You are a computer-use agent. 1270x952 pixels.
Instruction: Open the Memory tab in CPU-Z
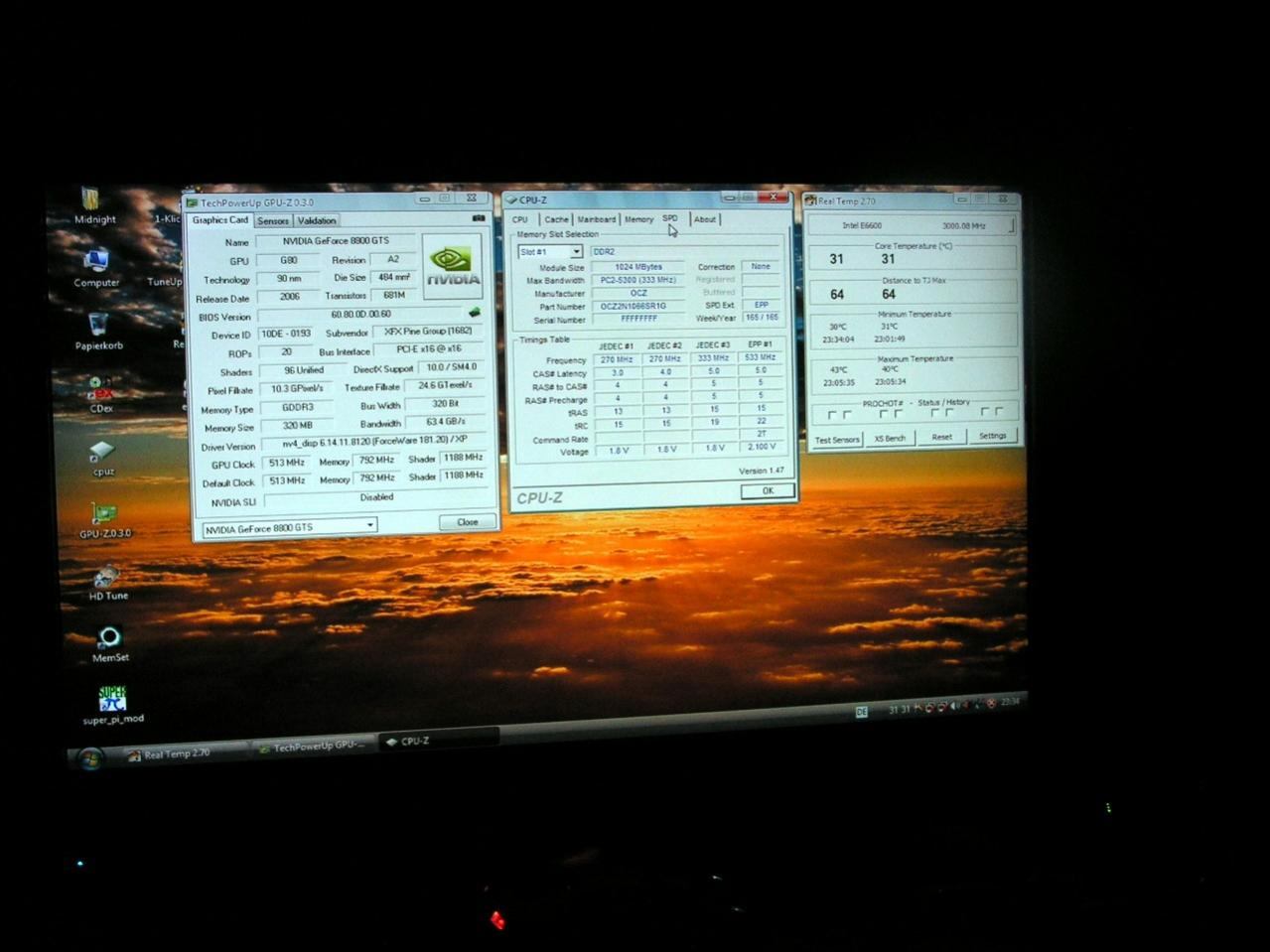coord(638,219)
